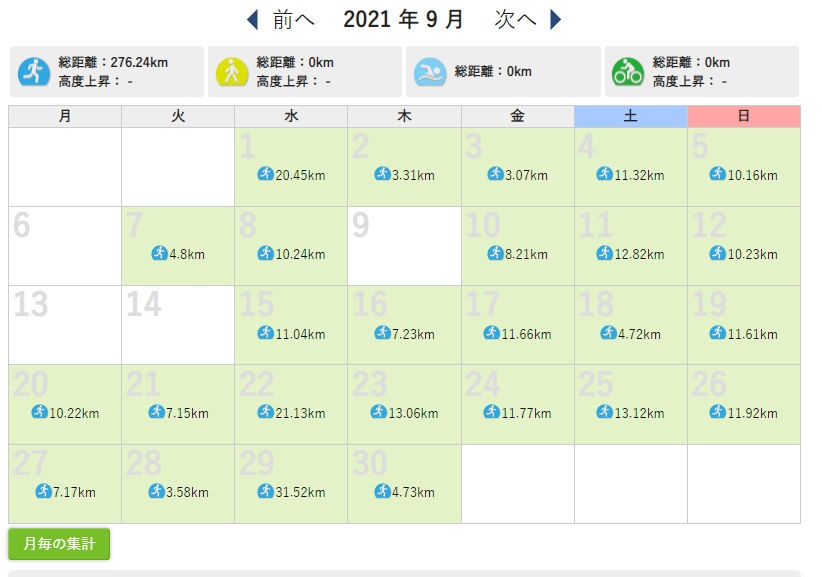
Task: Select the empty day 6 cell
Action: point(65,246)
